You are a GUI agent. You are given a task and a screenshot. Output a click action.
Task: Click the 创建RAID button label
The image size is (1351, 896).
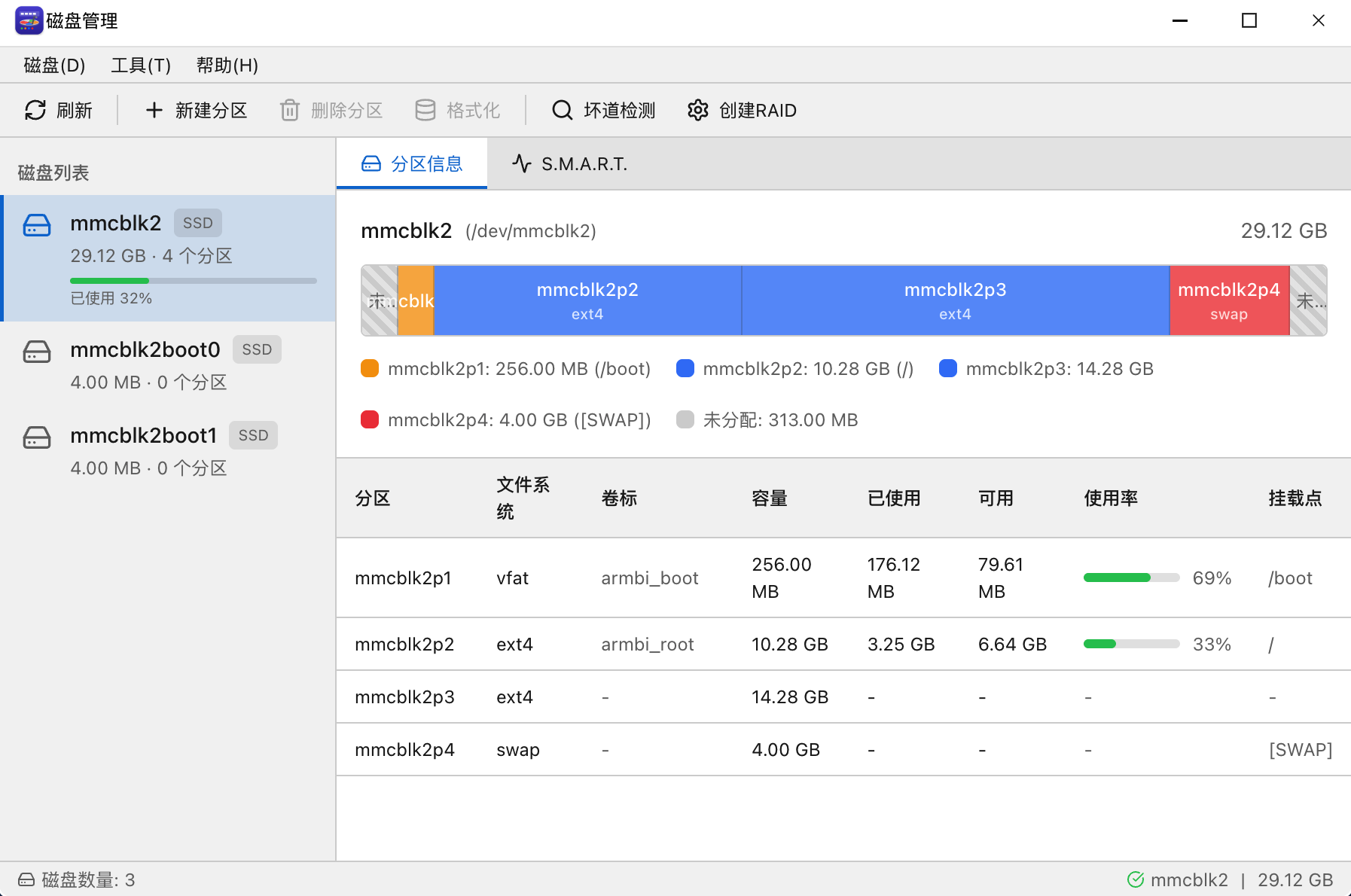point(758,111)
